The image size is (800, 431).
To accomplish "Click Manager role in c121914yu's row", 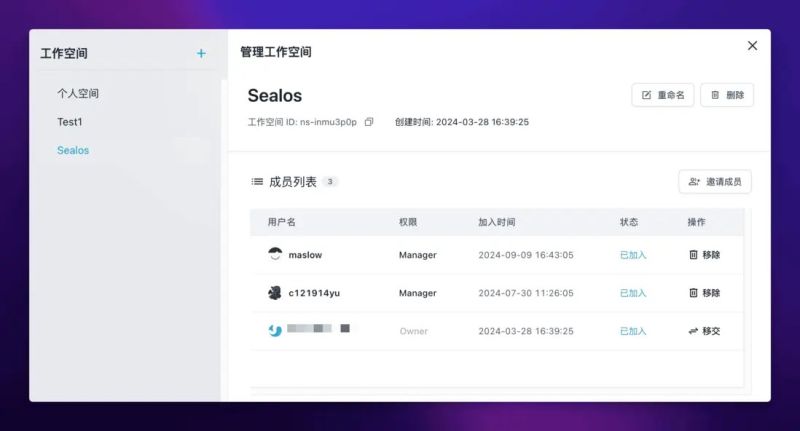I will [x=418, y=293].
